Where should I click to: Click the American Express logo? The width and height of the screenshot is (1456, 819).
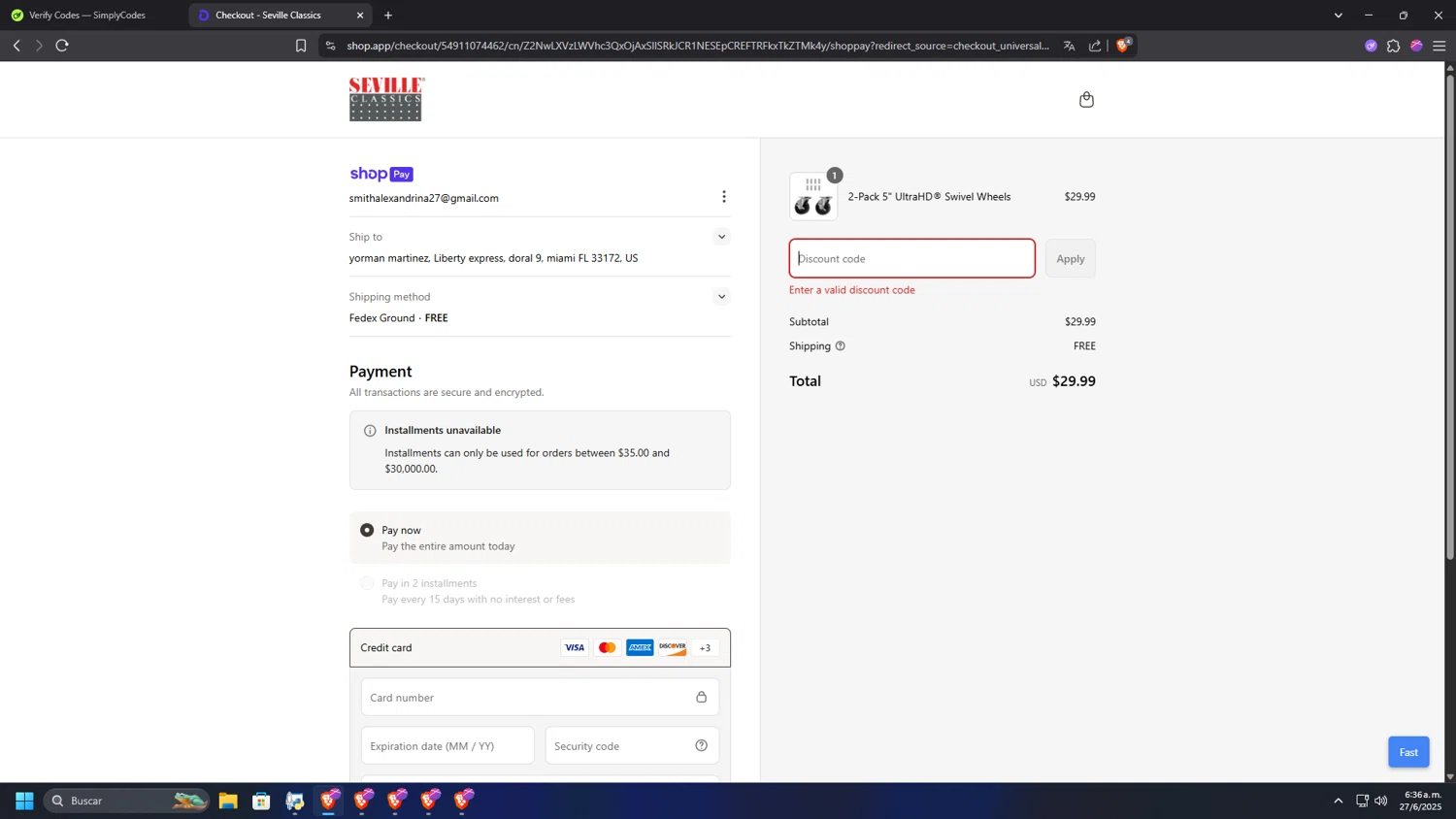coord(640,647)
